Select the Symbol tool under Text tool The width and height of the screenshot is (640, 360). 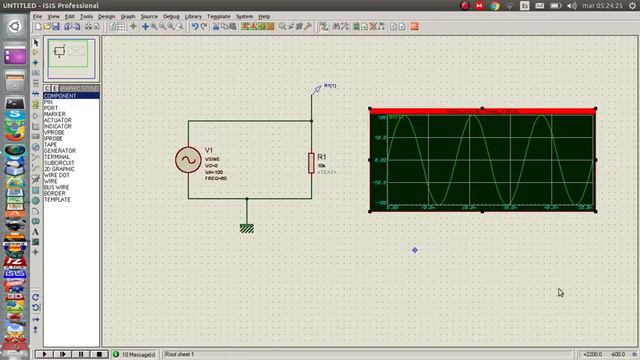(x=36, y=242)
